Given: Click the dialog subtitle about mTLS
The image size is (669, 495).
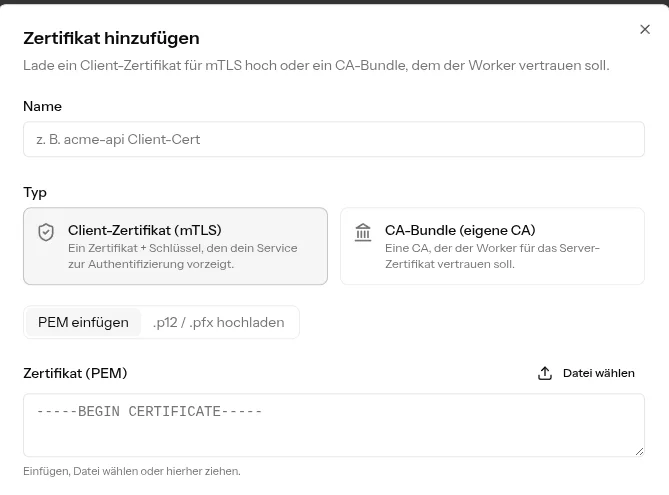Looking at the screenshot, I should 316,65.
